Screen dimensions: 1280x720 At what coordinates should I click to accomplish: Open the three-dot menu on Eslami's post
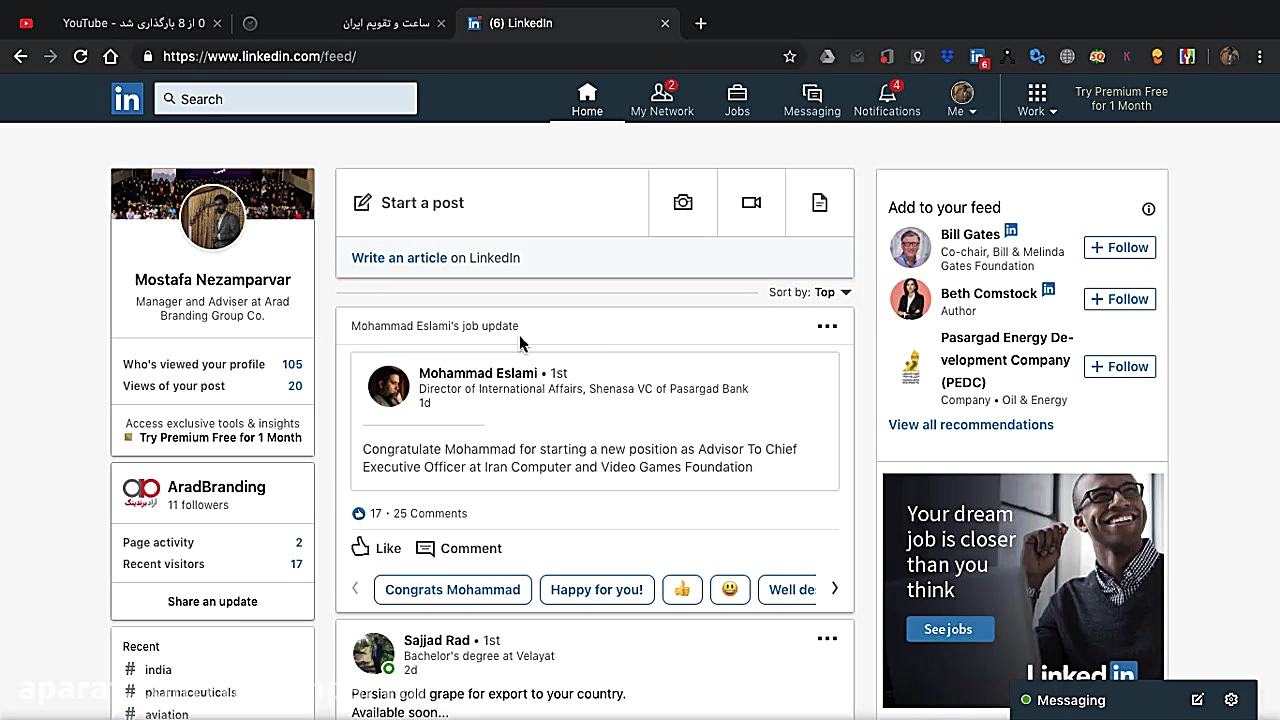827,325
